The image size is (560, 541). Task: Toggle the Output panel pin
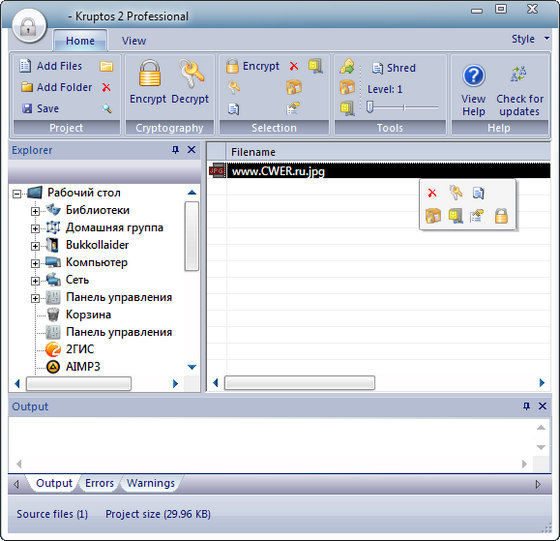[526, 406]
